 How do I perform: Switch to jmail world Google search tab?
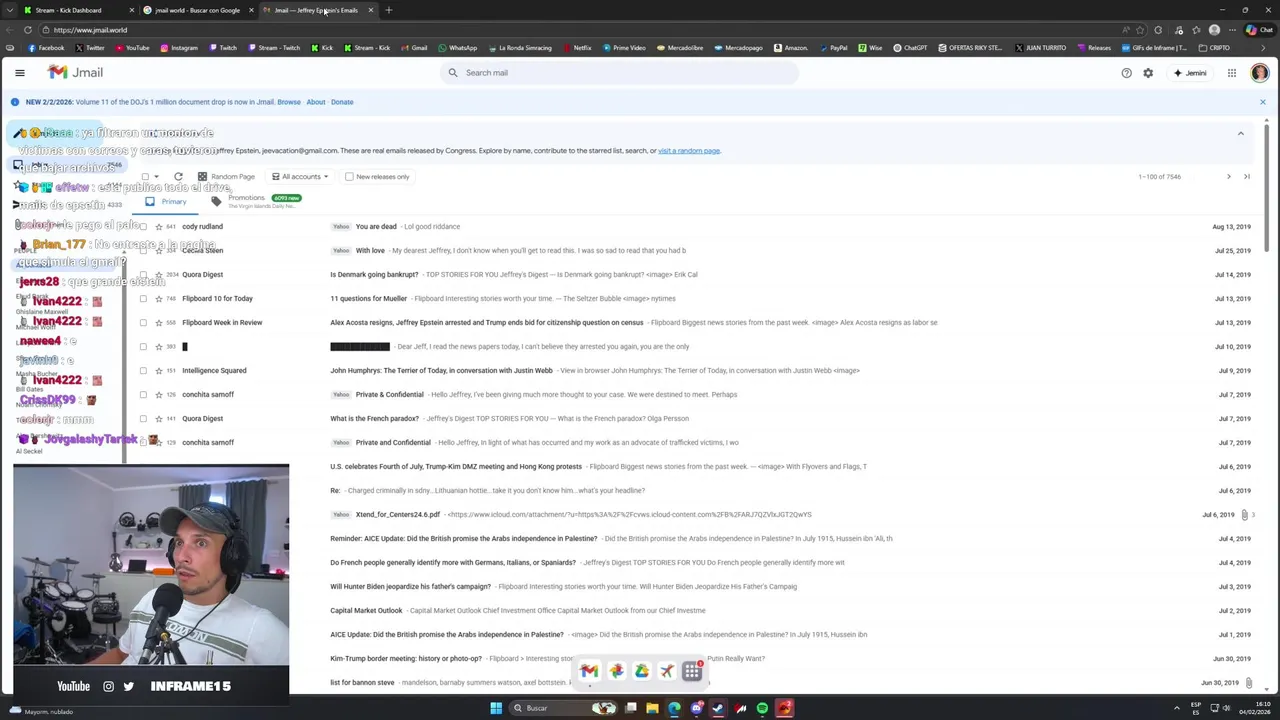pyautogui.click(x=198, y=10)
